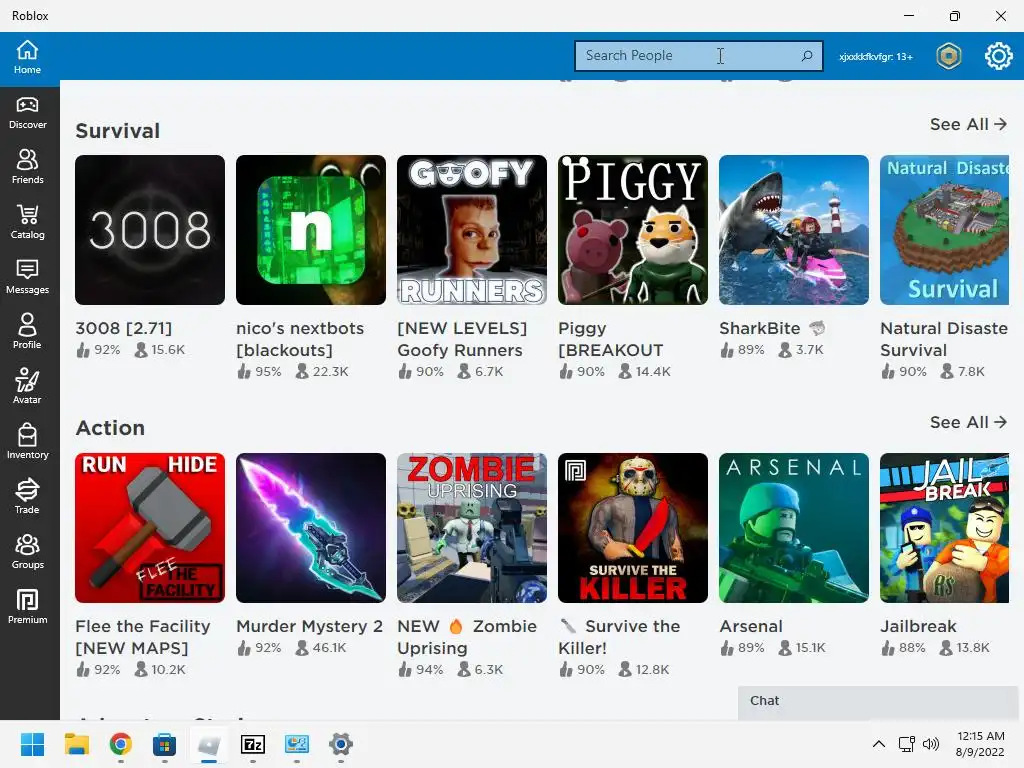This screenshot has height=768, width=1024.
Task: Open the Premium membership icon
Action: click(27, 607)
